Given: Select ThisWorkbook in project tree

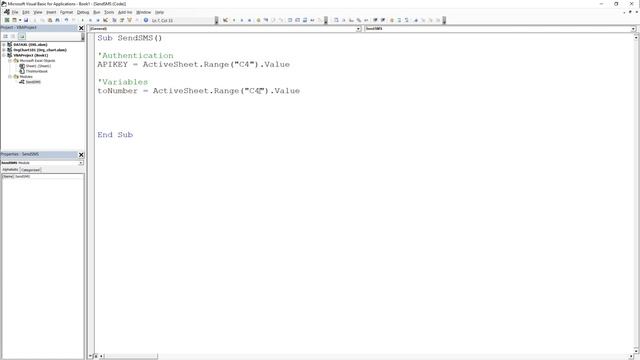Looking at the screenshot, I should click(x=37, y=71).
